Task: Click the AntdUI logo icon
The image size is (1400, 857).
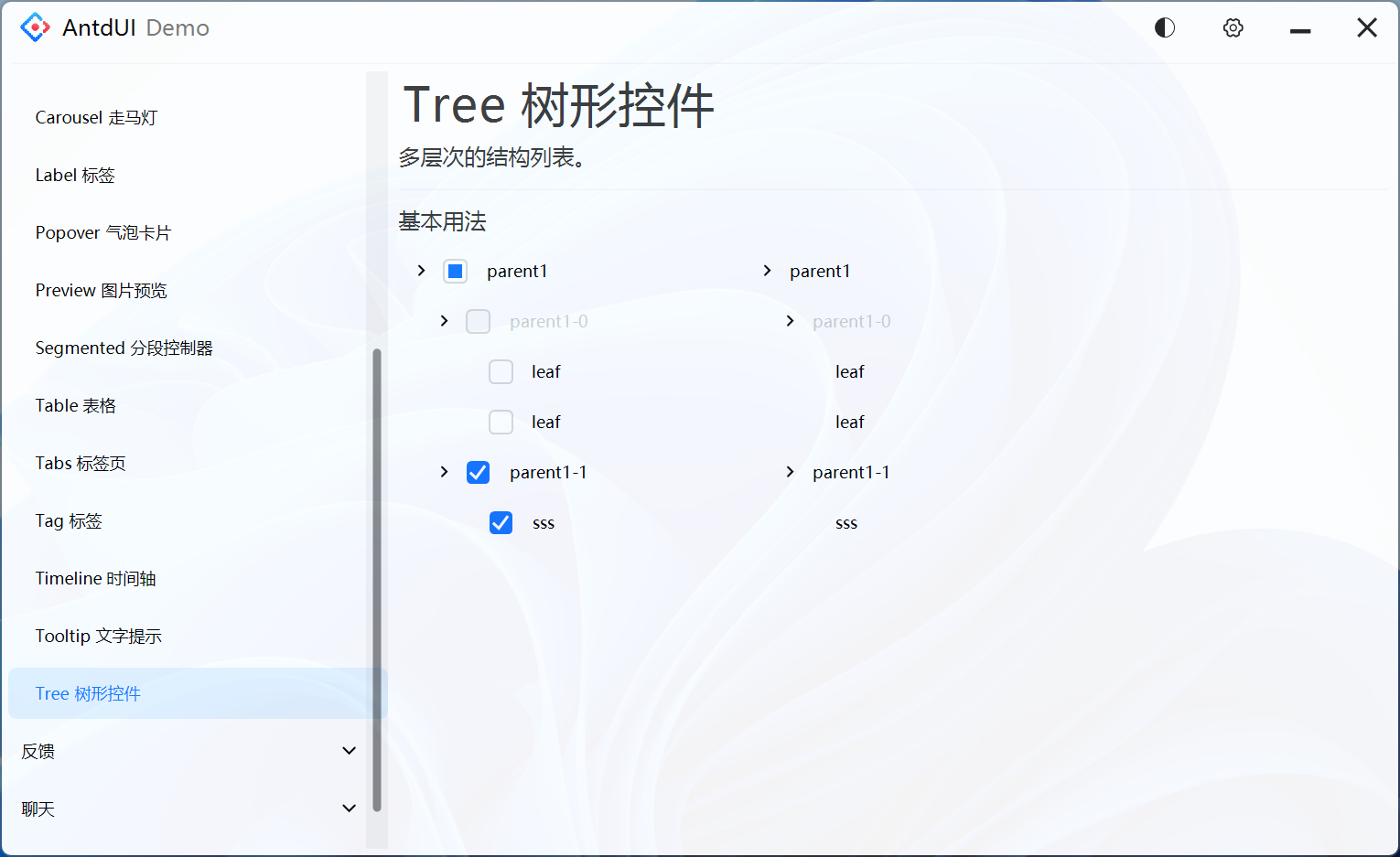Action: pos(34,27)
